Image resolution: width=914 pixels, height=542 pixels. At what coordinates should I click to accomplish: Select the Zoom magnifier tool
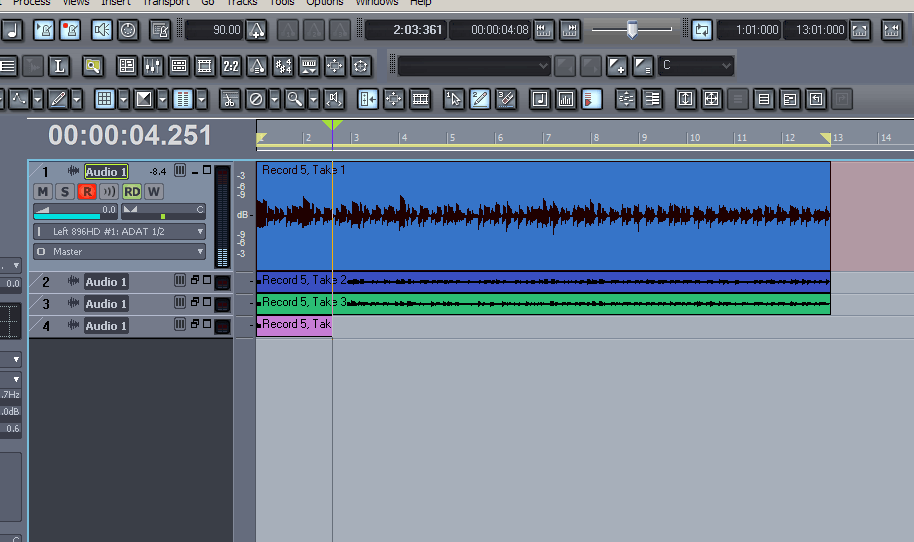coord(294,99)
